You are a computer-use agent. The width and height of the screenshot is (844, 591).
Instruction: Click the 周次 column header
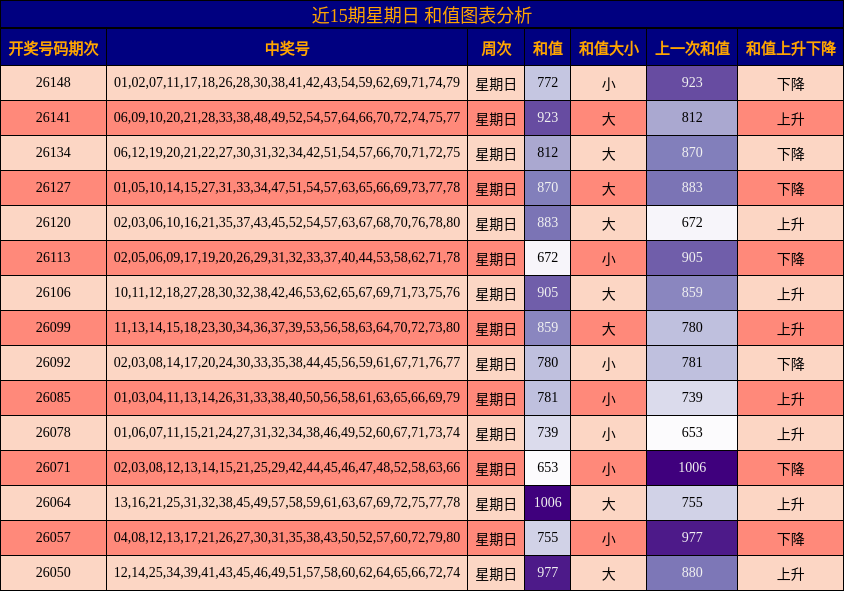tap(496, 48)
